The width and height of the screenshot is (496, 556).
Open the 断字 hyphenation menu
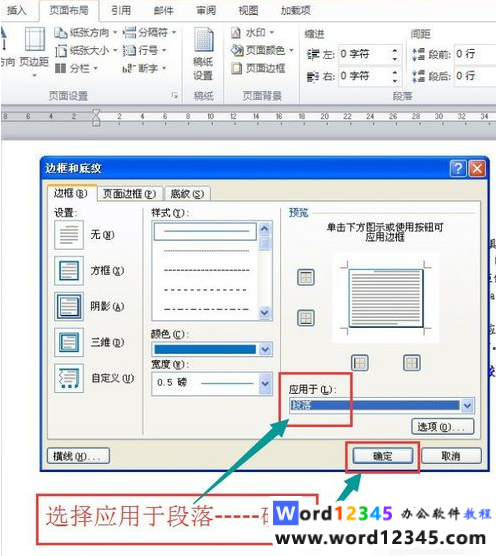tap(144, 68)
